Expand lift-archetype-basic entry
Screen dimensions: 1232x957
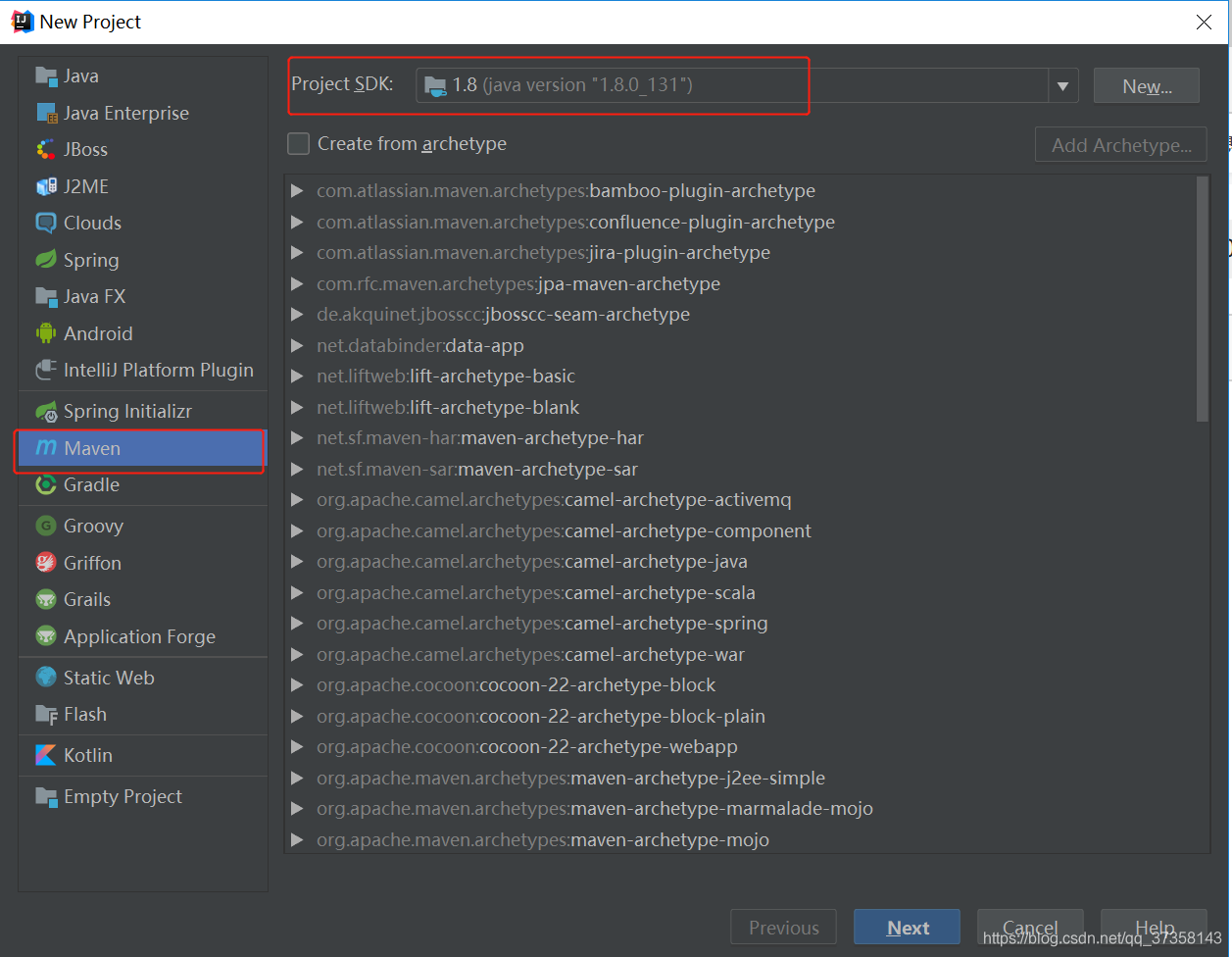point(297,377)
